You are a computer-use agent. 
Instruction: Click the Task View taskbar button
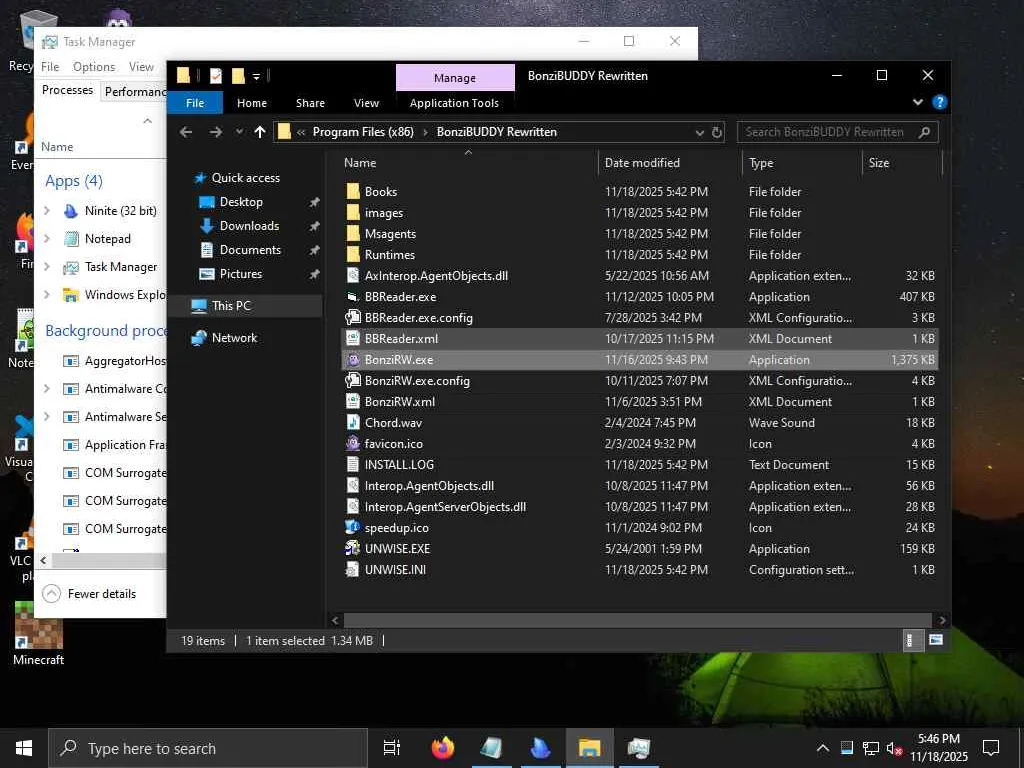pos(392,748)
